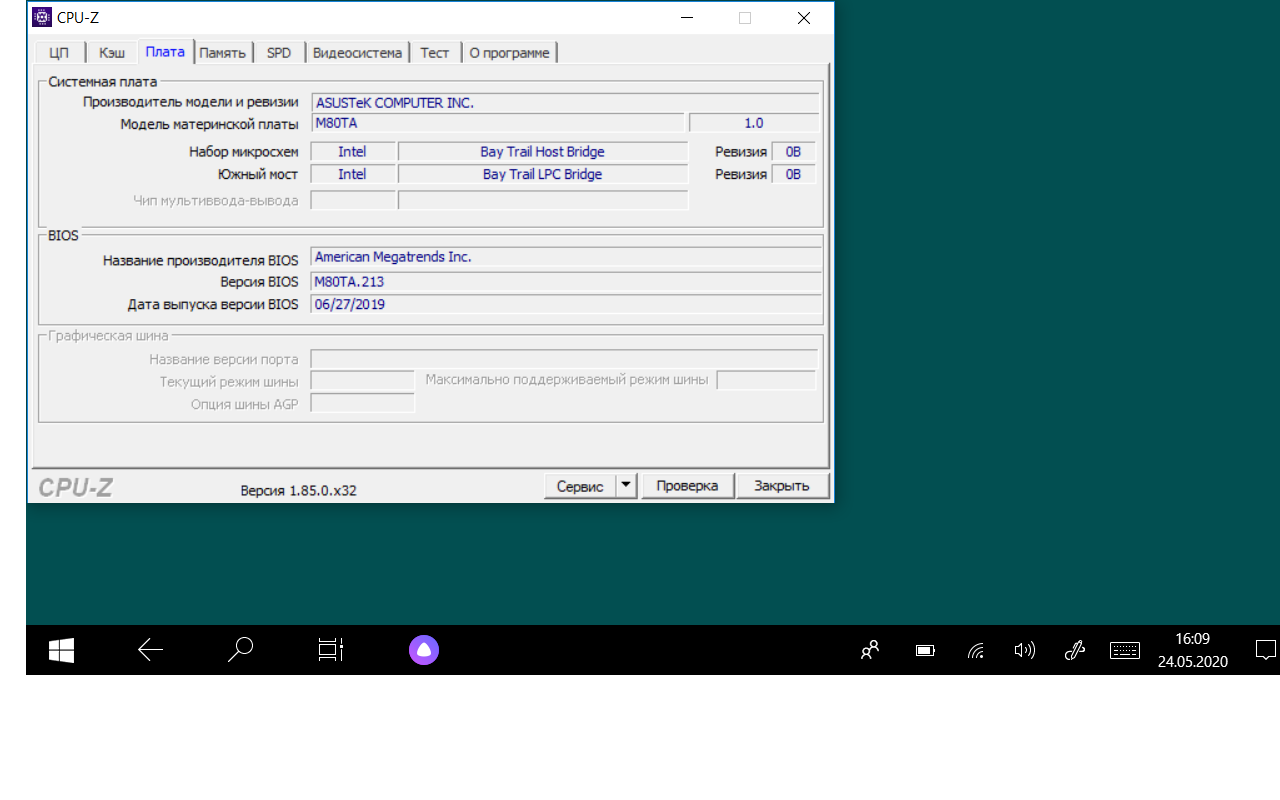1280x800 pixels.
Task: Open the Память tab
Action: click(222, 53)
